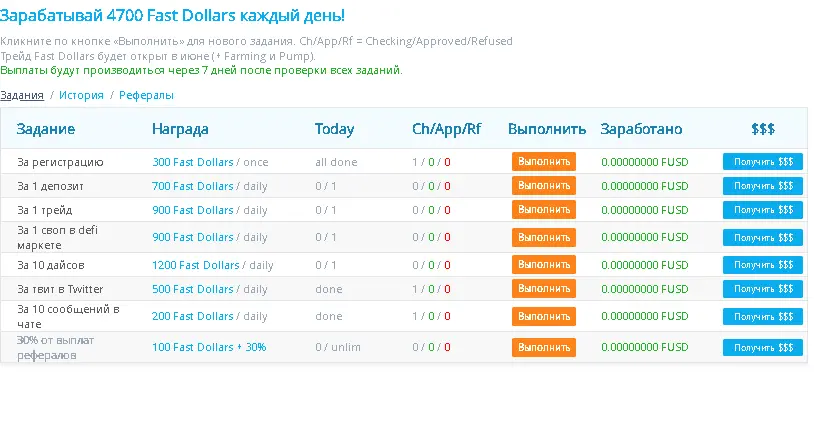Open the Задания tab
This screenshot has width=814, height=422.
22,95
